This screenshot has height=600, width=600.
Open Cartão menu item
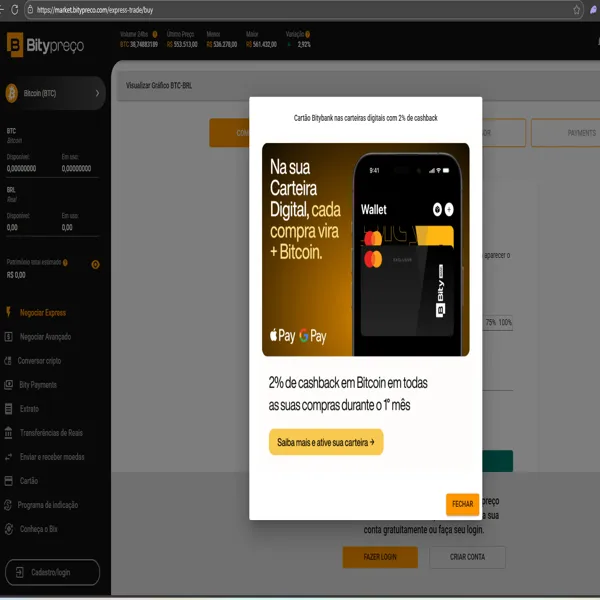tap(29, 481)
